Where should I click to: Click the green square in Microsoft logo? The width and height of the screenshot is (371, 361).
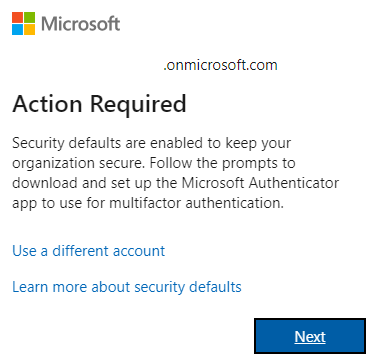(x=29, y=18)
